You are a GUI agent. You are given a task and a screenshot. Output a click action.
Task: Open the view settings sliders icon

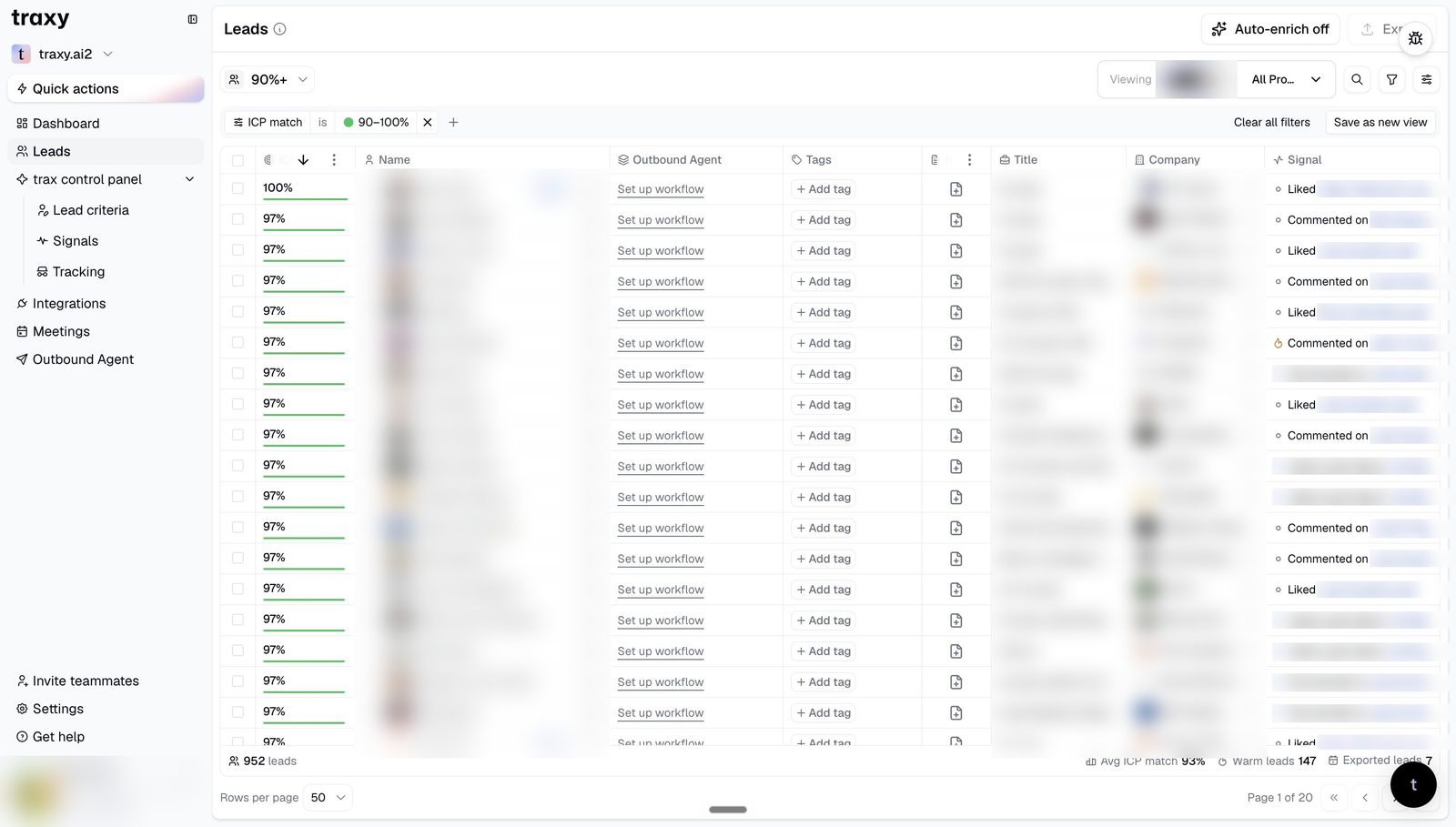click(x=1427, y=79)
